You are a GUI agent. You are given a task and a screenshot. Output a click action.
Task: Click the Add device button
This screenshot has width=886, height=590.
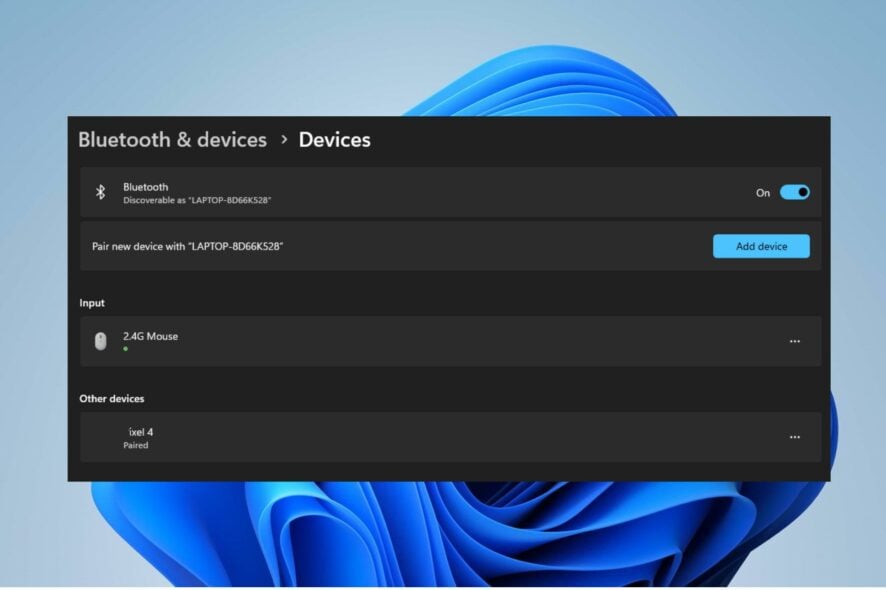761,246
